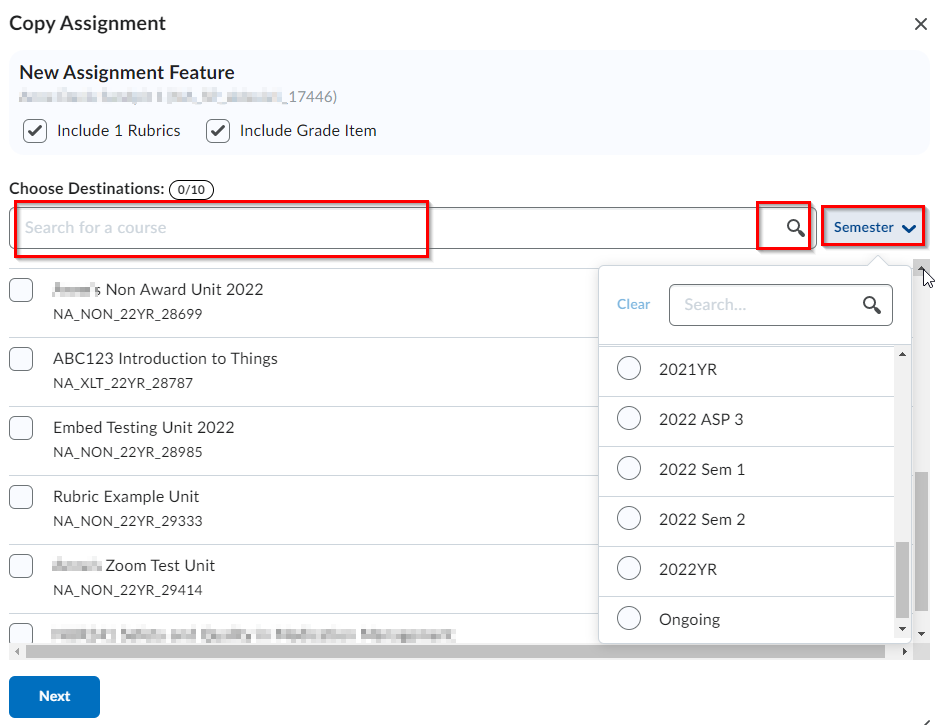Image resolution: width=936 pixels, height=725 pixels.
Task: Select the 2022 Sem 2 radio button
Action: [x=629, y=518]
